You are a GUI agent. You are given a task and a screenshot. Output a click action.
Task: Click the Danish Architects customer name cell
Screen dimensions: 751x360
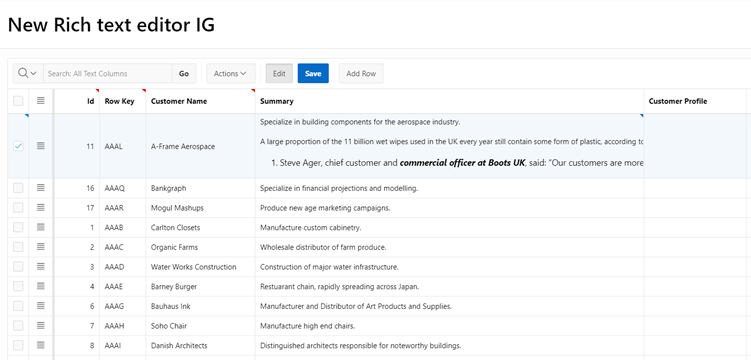point(201,346)
